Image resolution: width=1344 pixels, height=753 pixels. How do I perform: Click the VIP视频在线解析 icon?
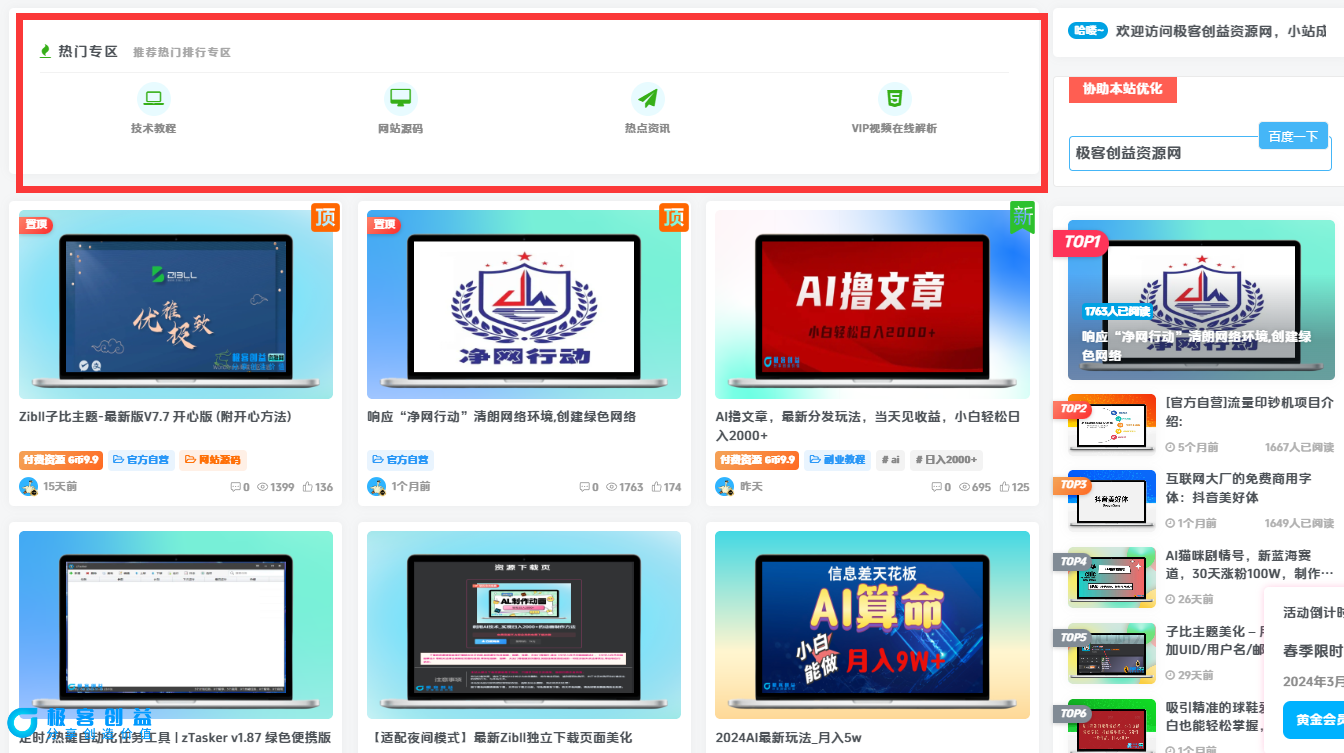[x=895, y=97]
